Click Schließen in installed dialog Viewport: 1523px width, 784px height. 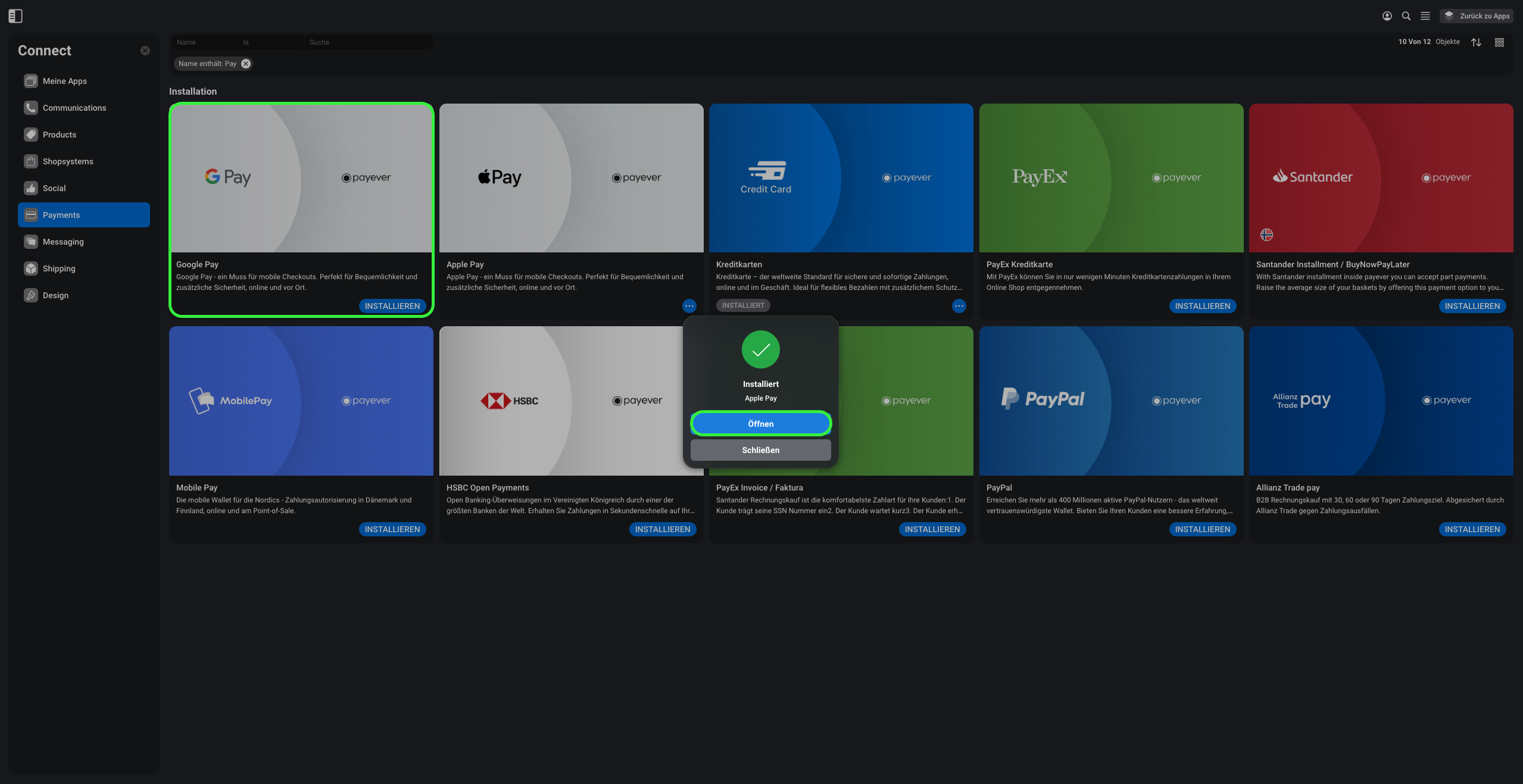click(x=761, y=450)
